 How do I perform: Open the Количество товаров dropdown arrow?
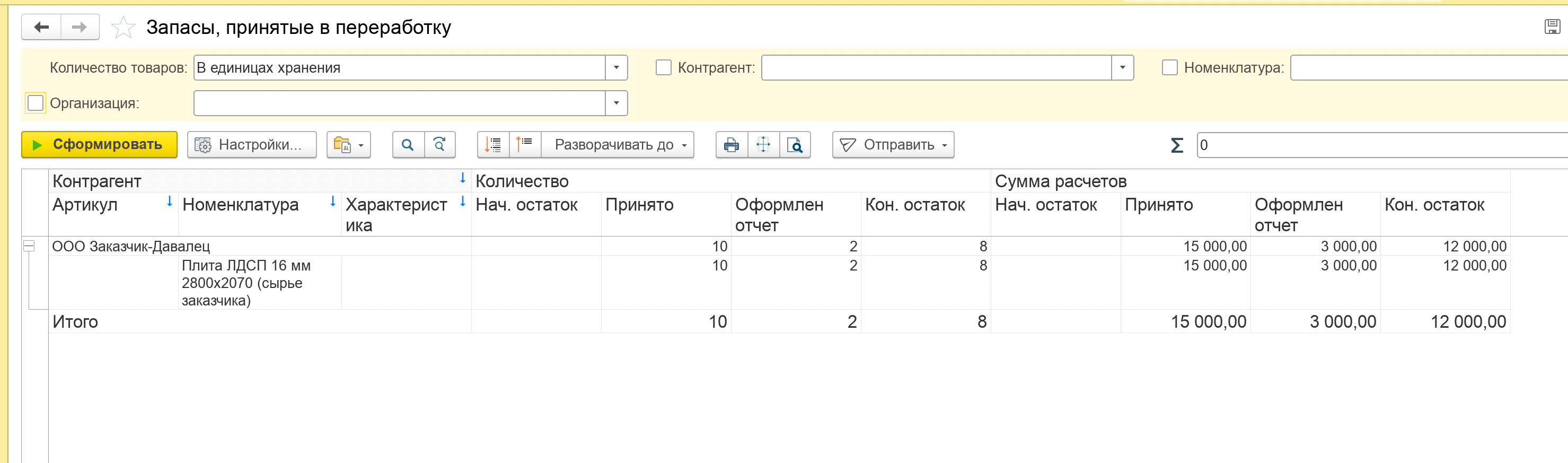click(x=616, y=68)
